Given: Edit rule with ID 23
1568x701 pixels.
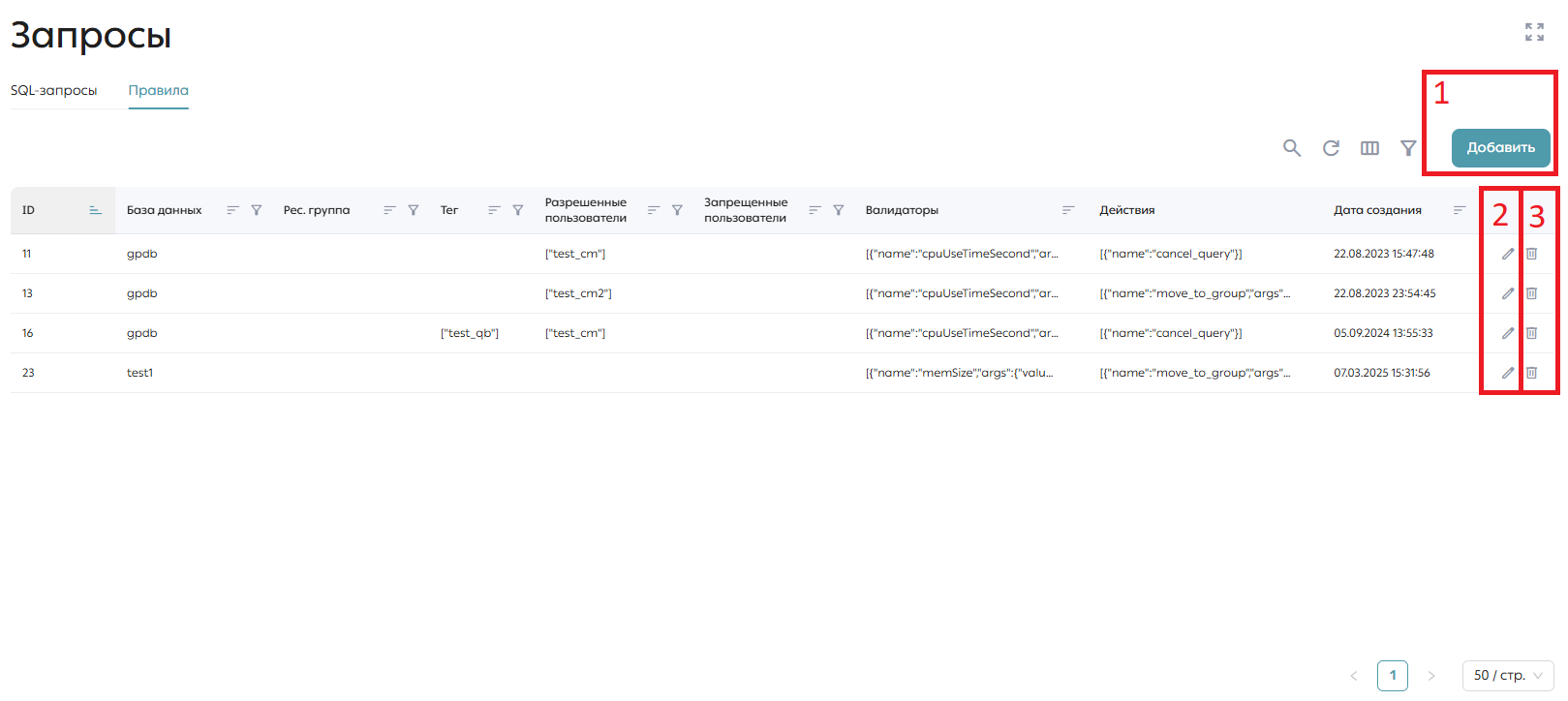Looking at the screenshot, I should click(1508, 373).
